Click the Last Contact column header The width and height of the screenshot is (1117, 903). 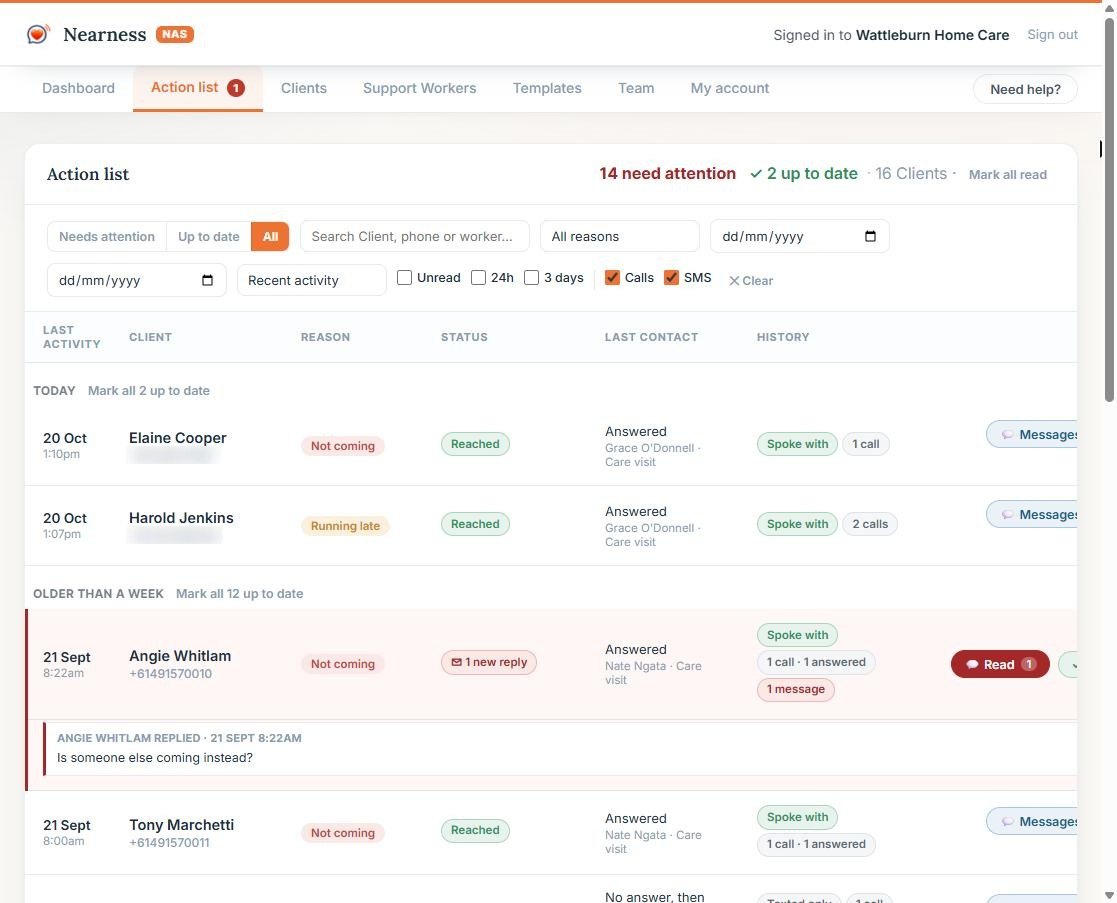click(651, 337)
